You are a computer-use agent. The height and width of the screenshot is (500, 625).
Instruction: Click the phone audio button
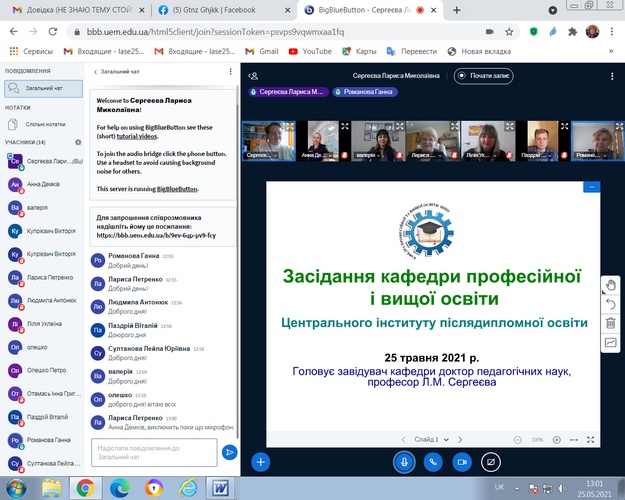tap(433, 462)
